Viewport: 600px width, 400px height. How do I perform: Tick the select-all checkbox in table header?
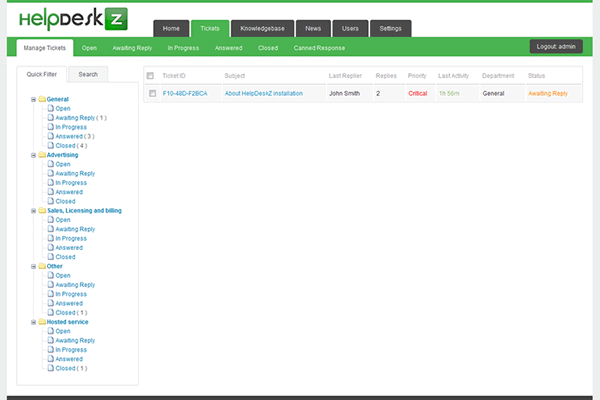point(151,76)
